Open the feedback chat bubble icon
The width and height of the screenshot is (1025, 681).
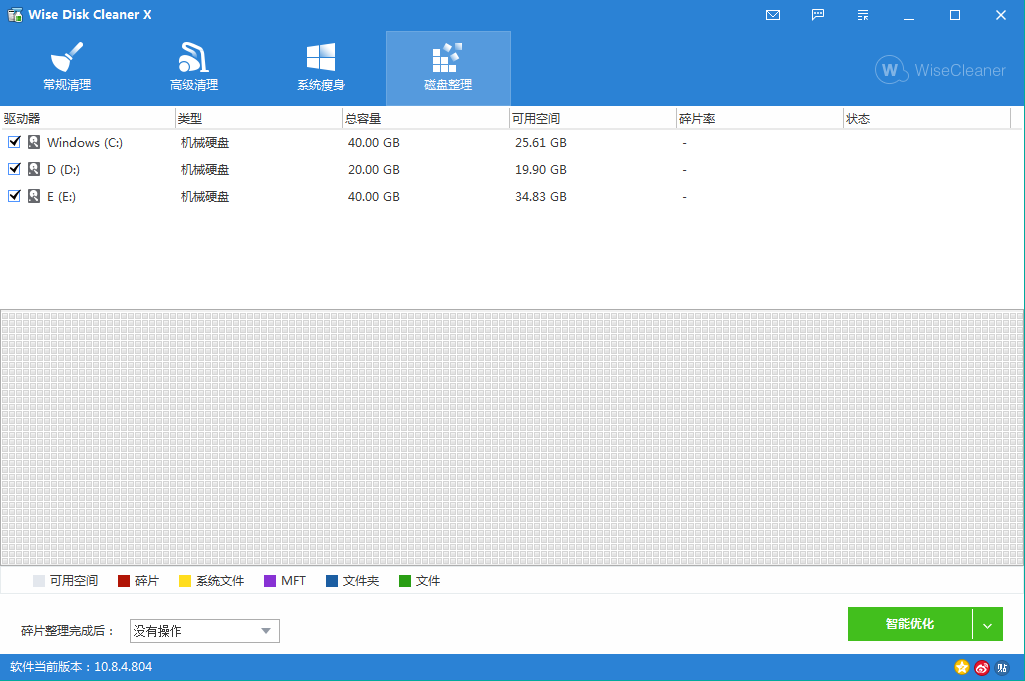coord(819,15)
